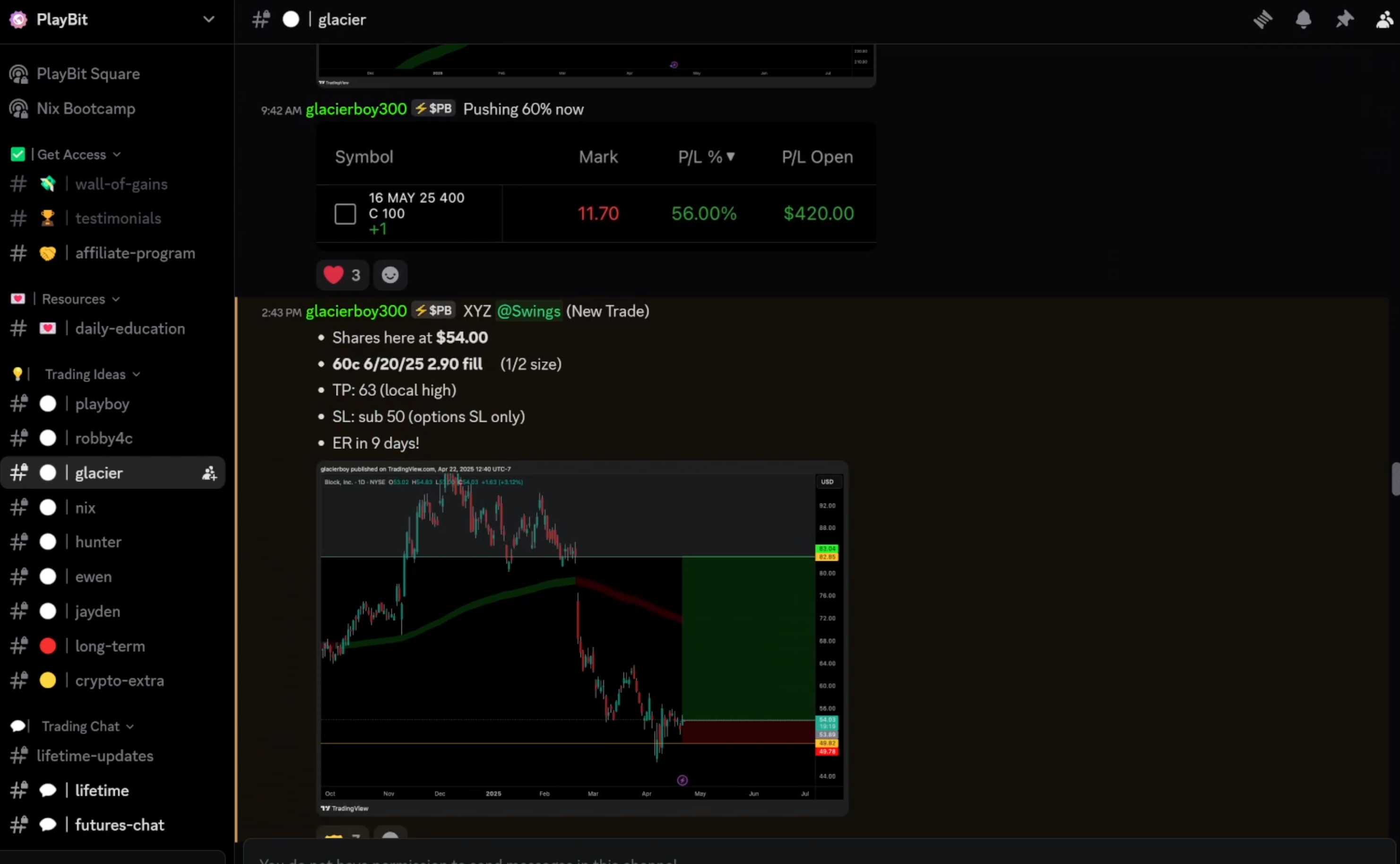Switch to the playboy channel

(x=102, y=404)
